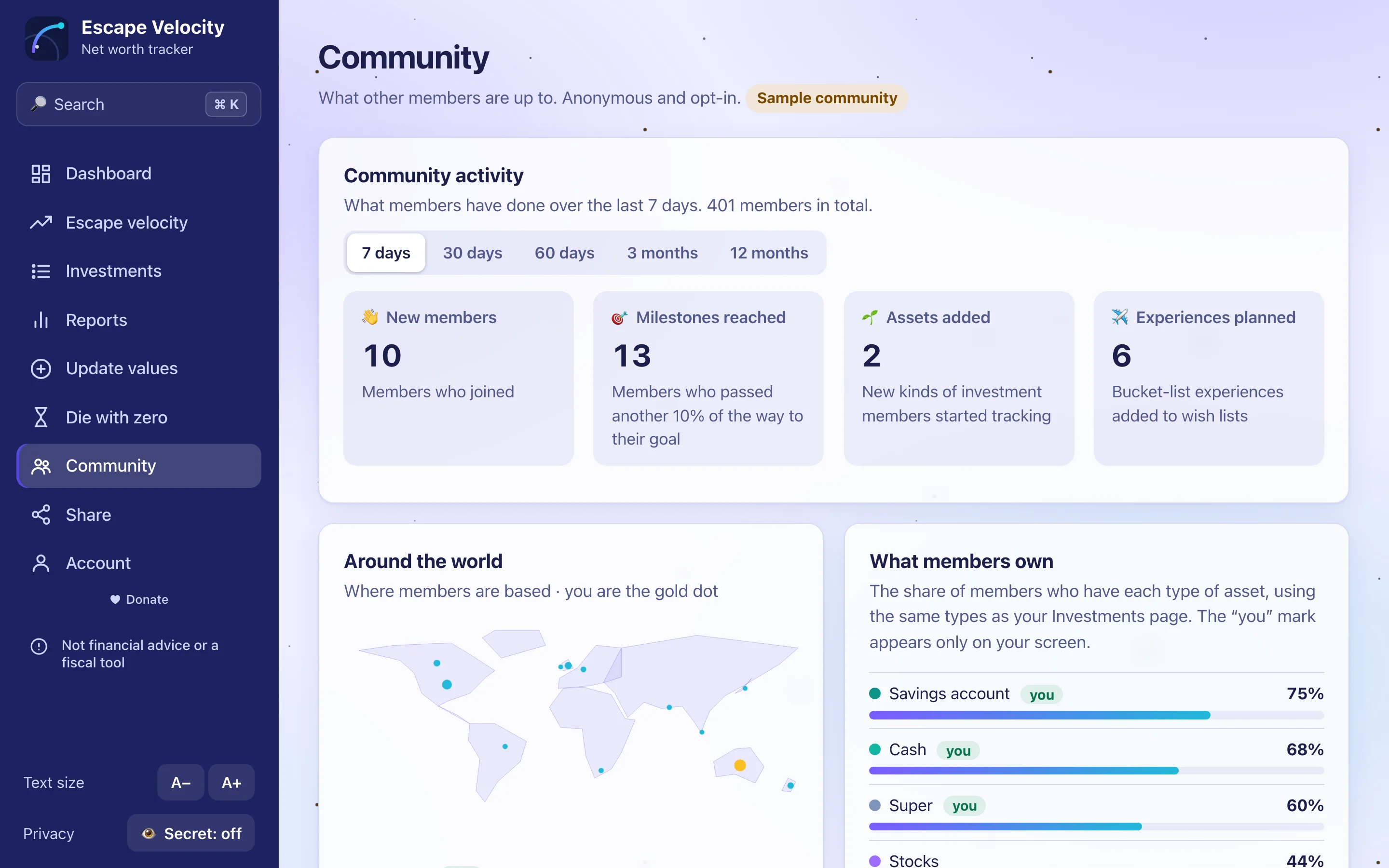Click the Cash percentage progress bar
Screen dimensions: 1389x868
pos(1096,771)
